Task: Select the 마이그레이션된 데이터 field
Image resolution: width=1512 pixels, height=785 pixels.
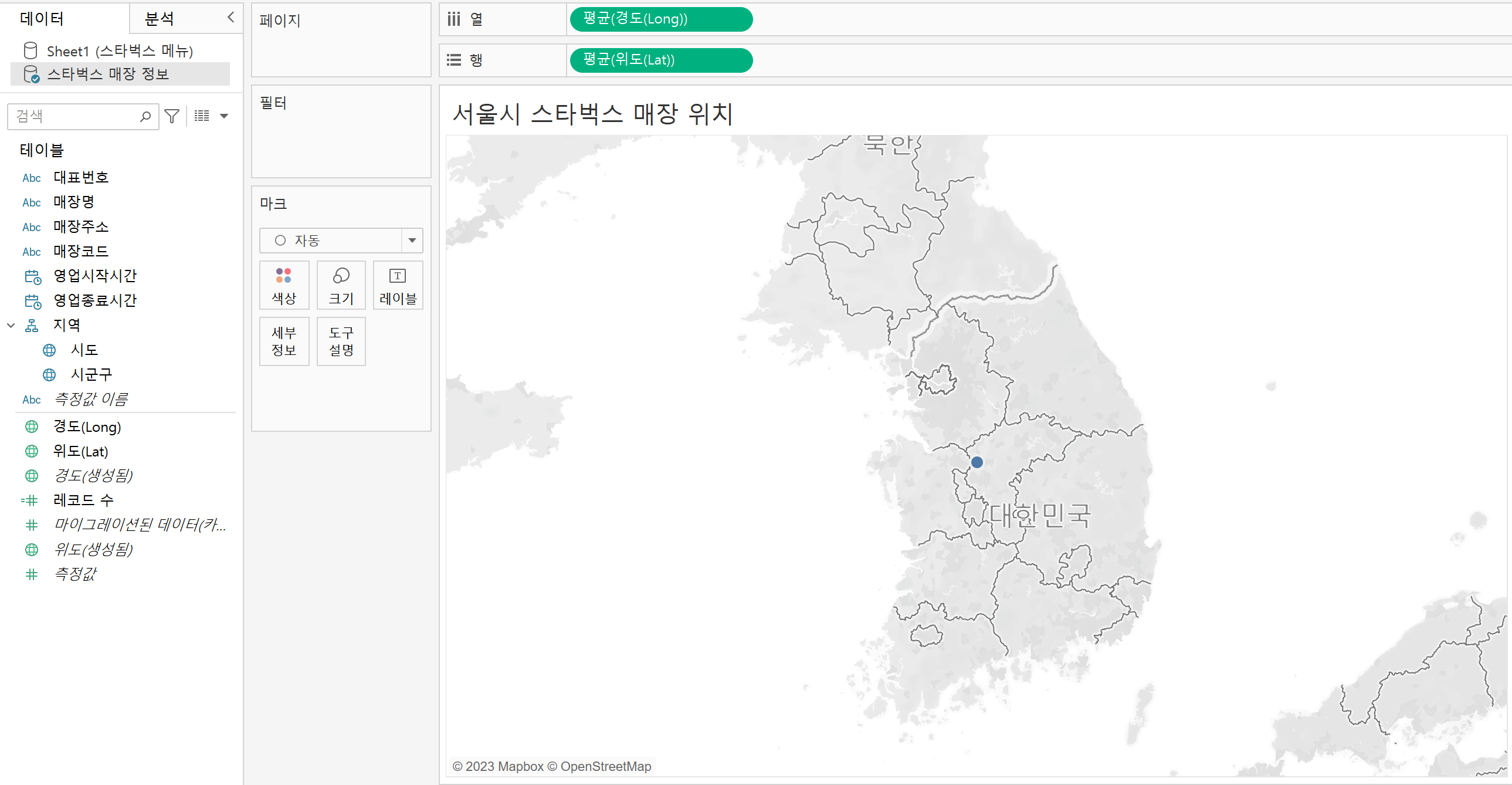Action: (x=140, y=525)
